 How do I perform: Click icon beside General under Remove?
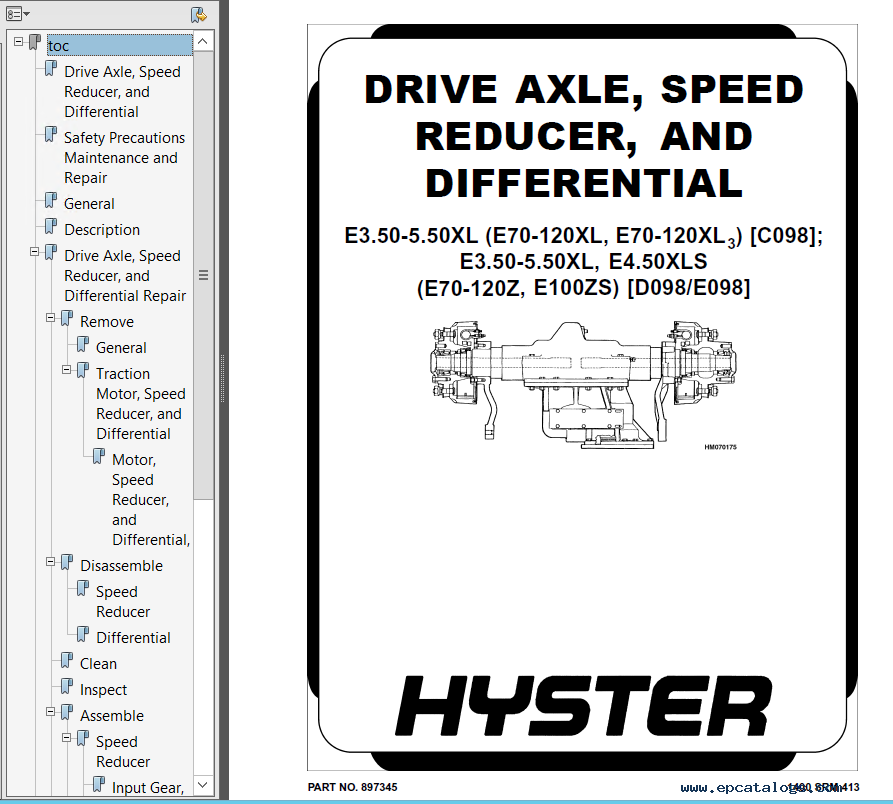[x=83, y=345]
